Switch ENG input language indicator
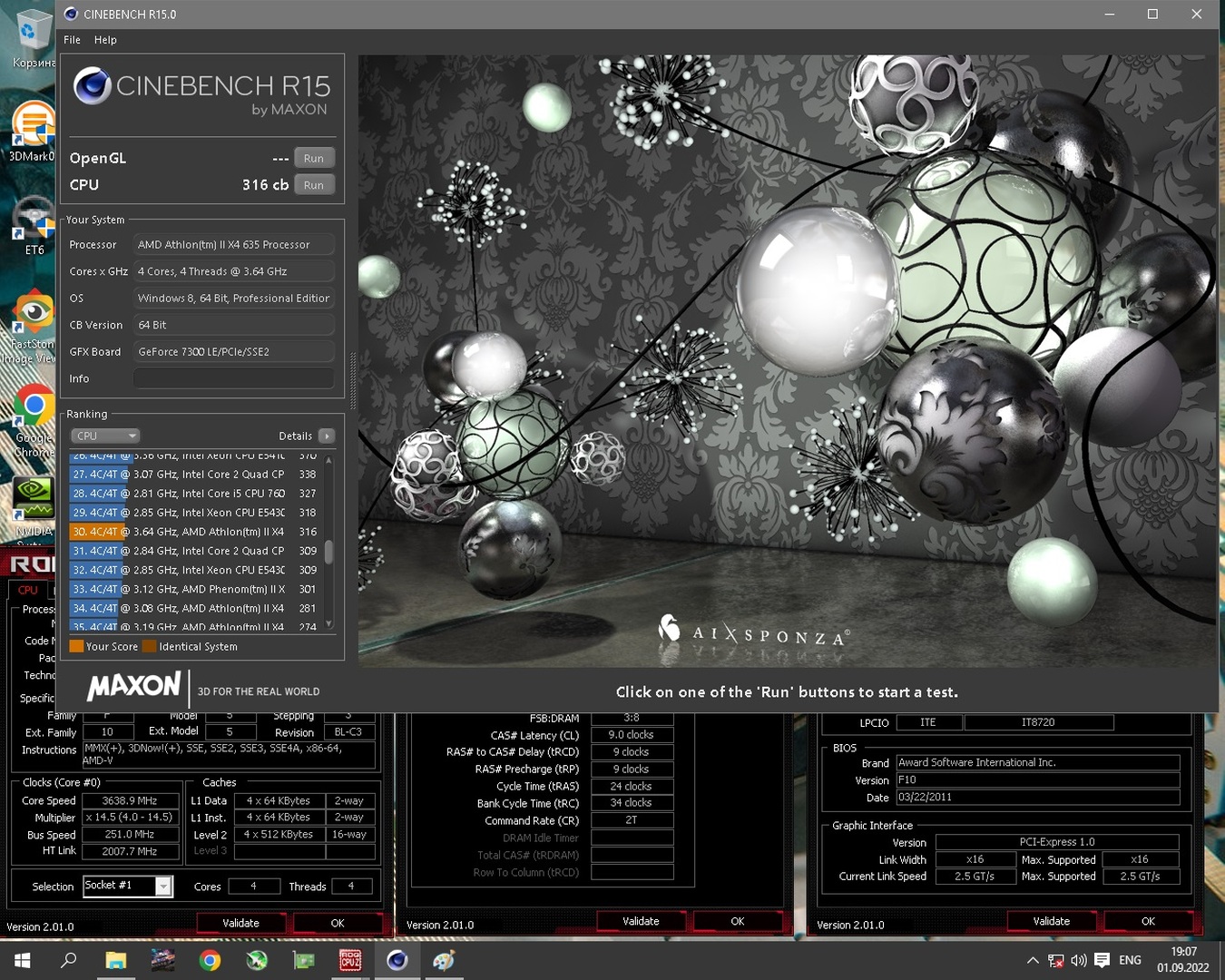1225x980 pixels. point(1130,960)
